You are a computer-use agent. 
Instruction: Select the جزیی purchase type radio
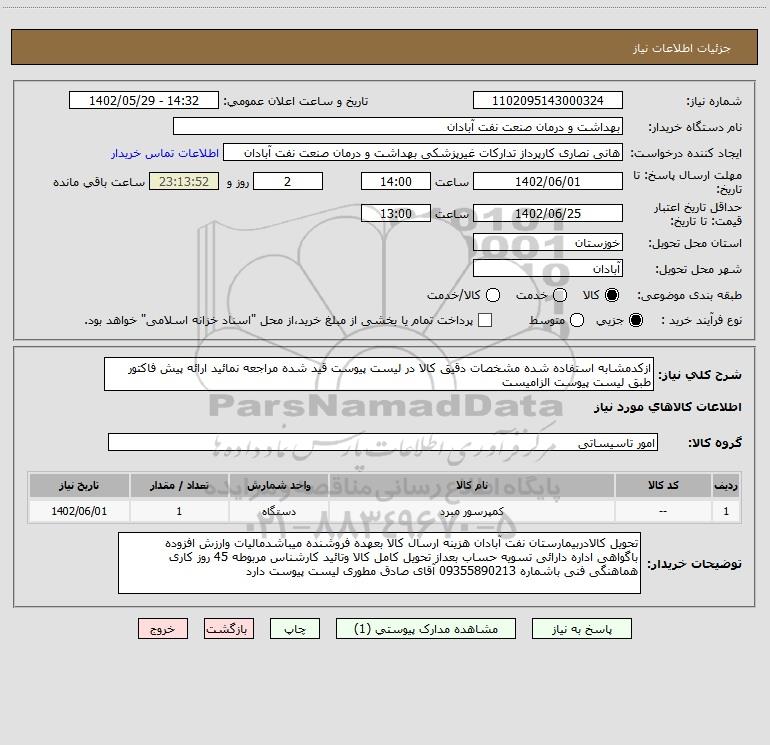click(636, 320)
